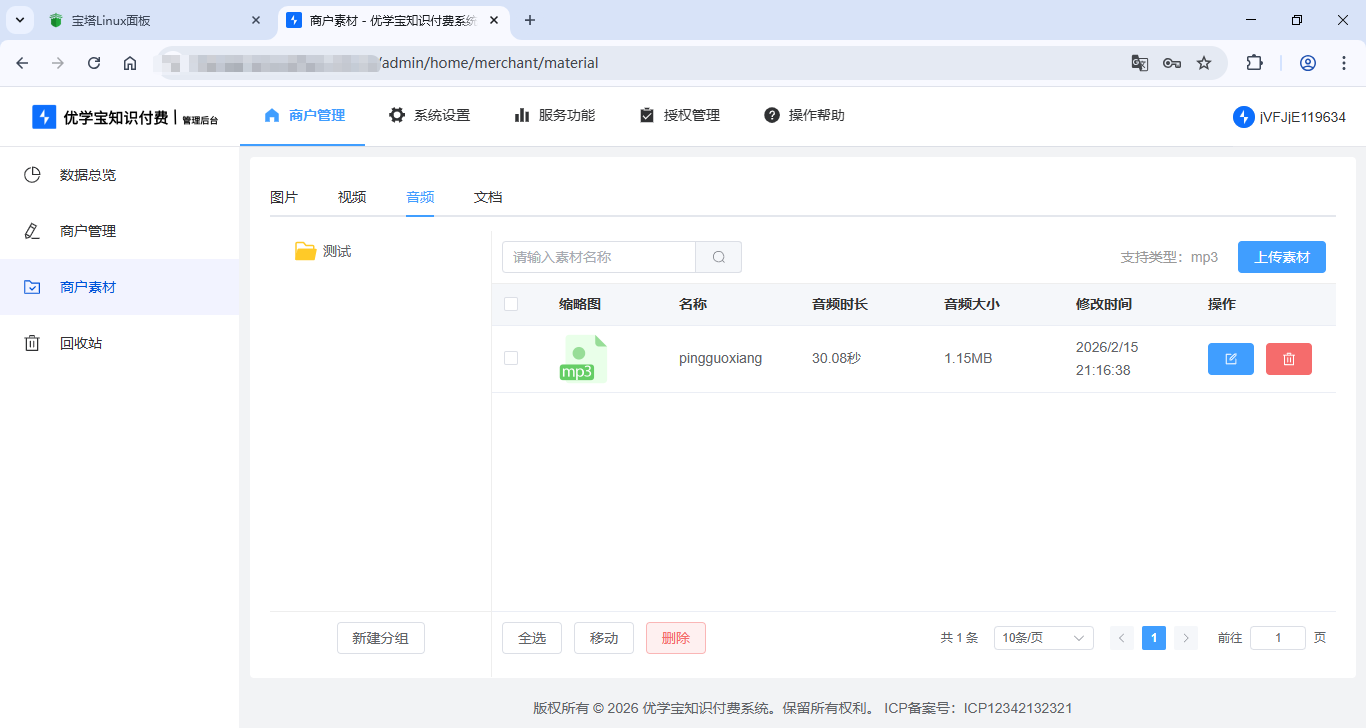The image size is (1366, 728).
Task: Open 授权管理 via its shield icon
Action: [646, 114]
